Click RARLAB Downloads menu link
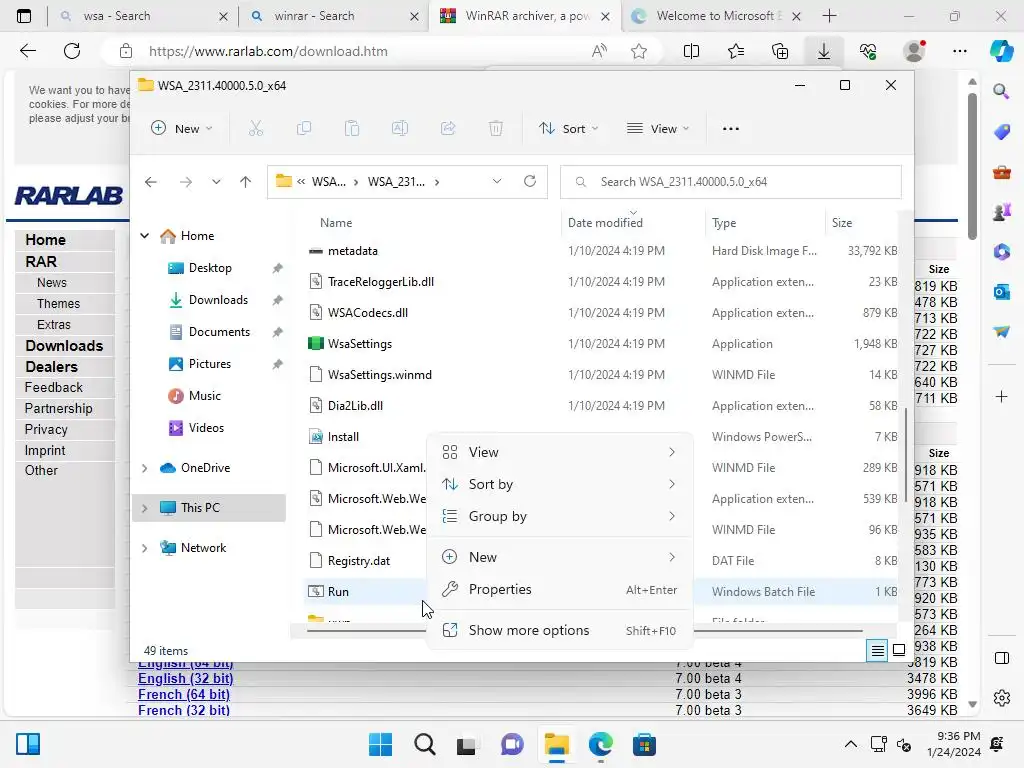The height and width of the screenshot is (768, 1024). (64, 345)
